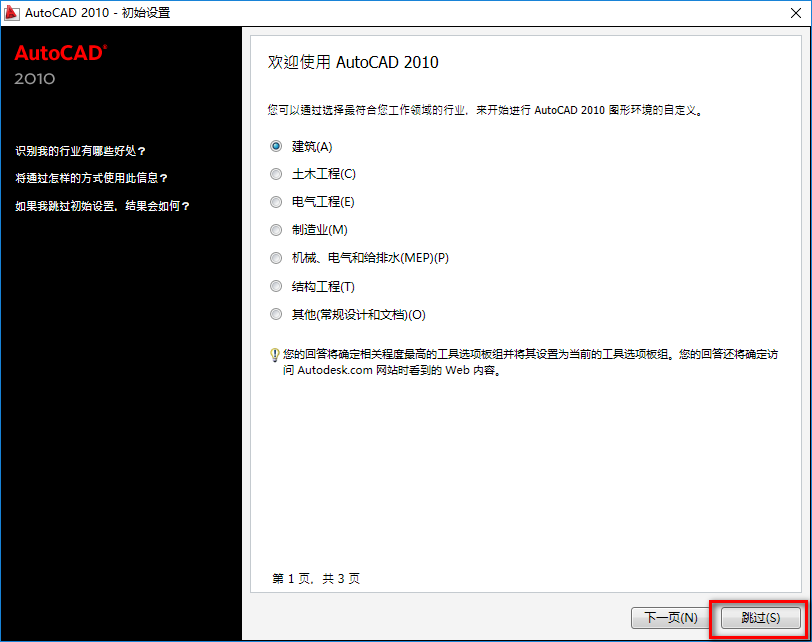Screen dimensions: 812x642
Task: Select 其他(常规设计和文档)(O)
Action: pos(275,313)
